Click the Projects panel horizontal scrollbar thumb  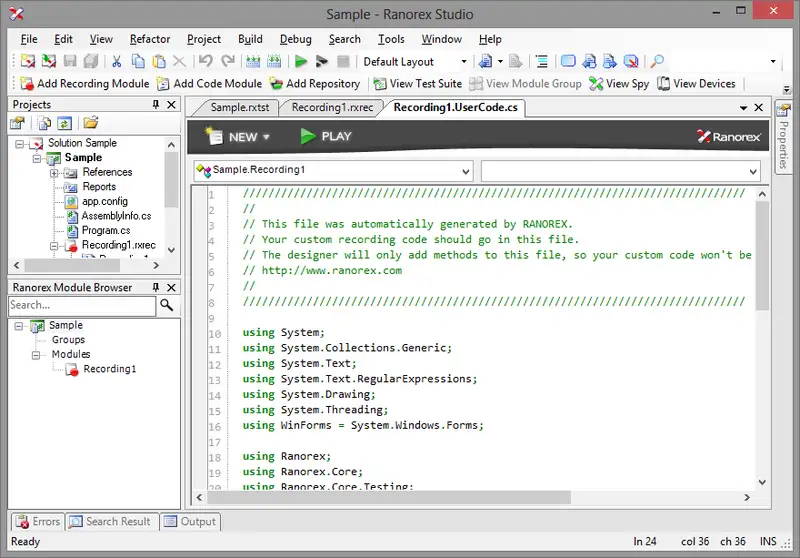(x=72, y=265)
